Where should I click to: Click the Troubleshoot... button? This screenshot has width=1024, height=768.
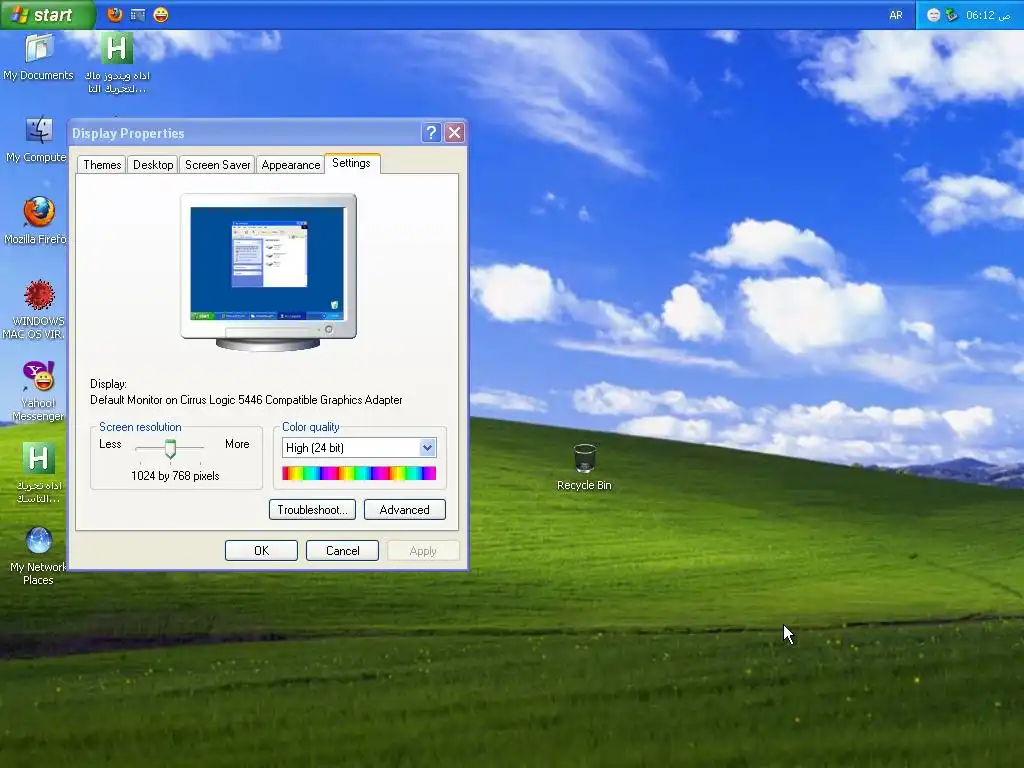tap(312, 510)
